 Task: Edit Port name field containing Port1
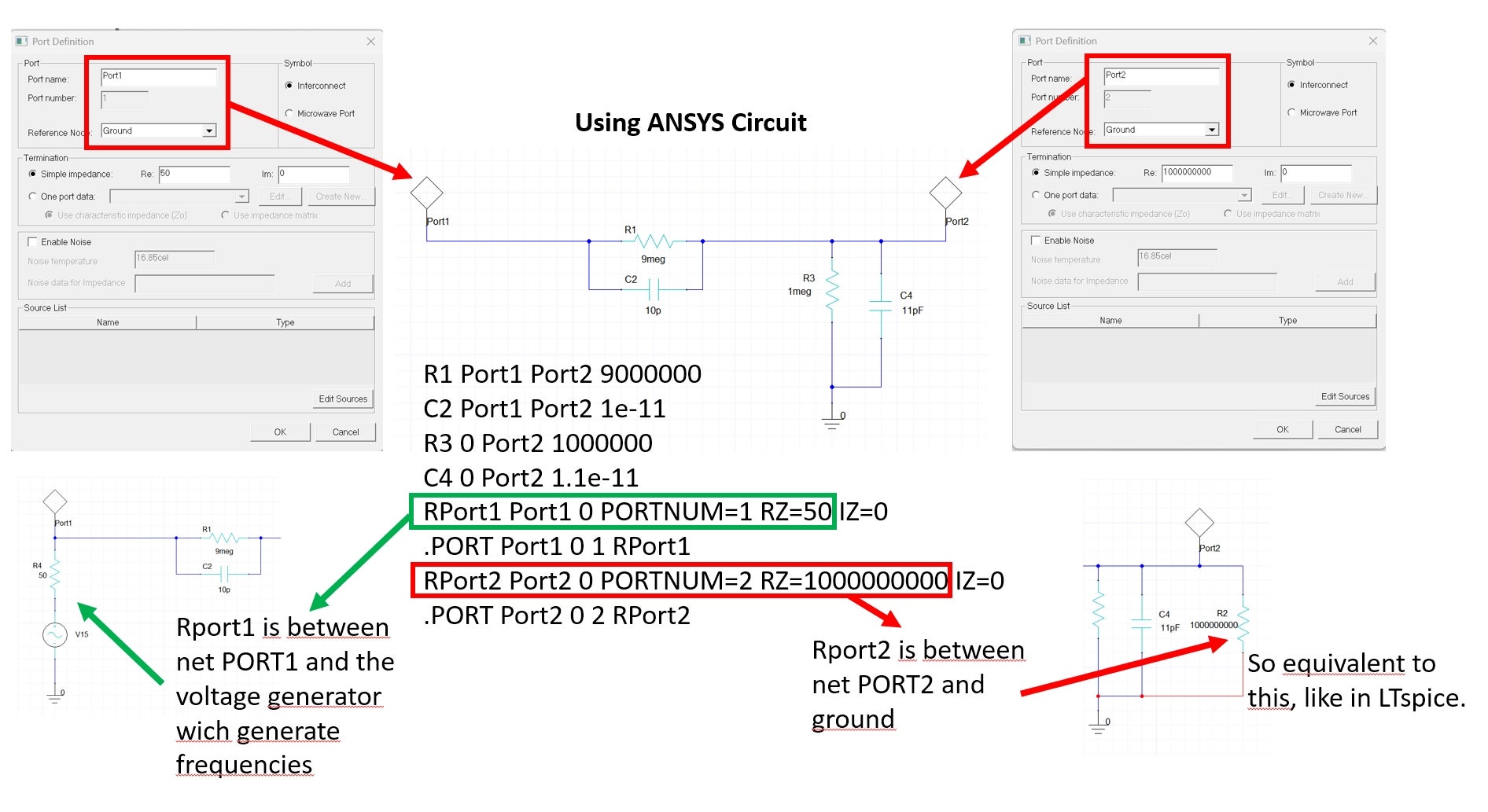(159, 76)
